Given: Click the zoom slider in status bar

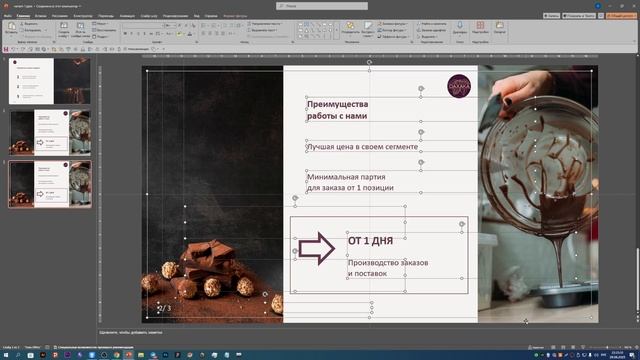Looking at the screenshot, I should tap(605, 347).
